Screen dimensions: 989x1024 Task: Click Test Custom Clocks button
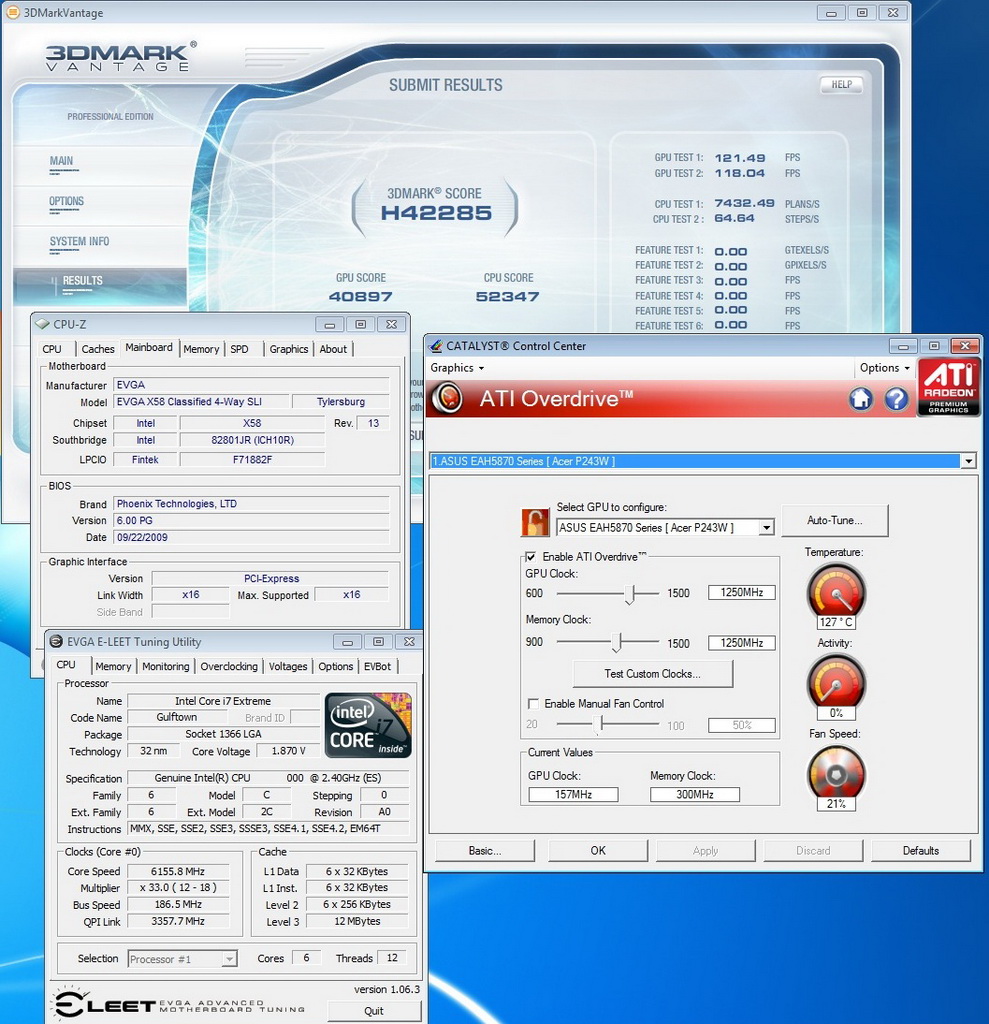coord(653,673)
